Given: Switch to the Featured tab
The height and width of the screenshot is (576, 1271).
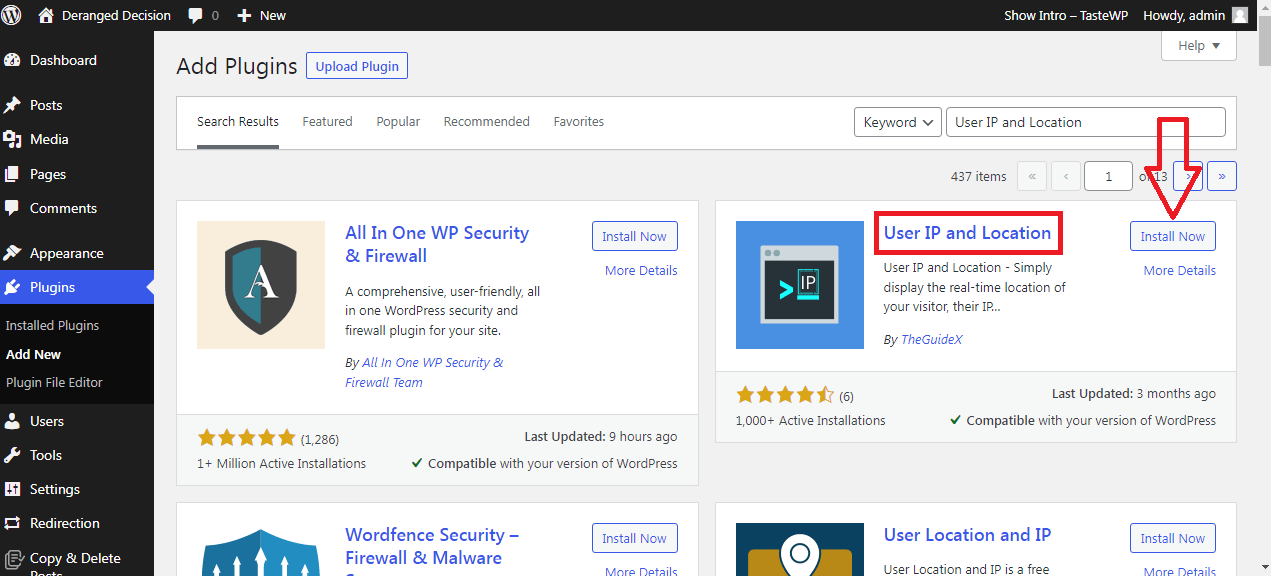Looking at the screenshot, I should click(327, 122).
